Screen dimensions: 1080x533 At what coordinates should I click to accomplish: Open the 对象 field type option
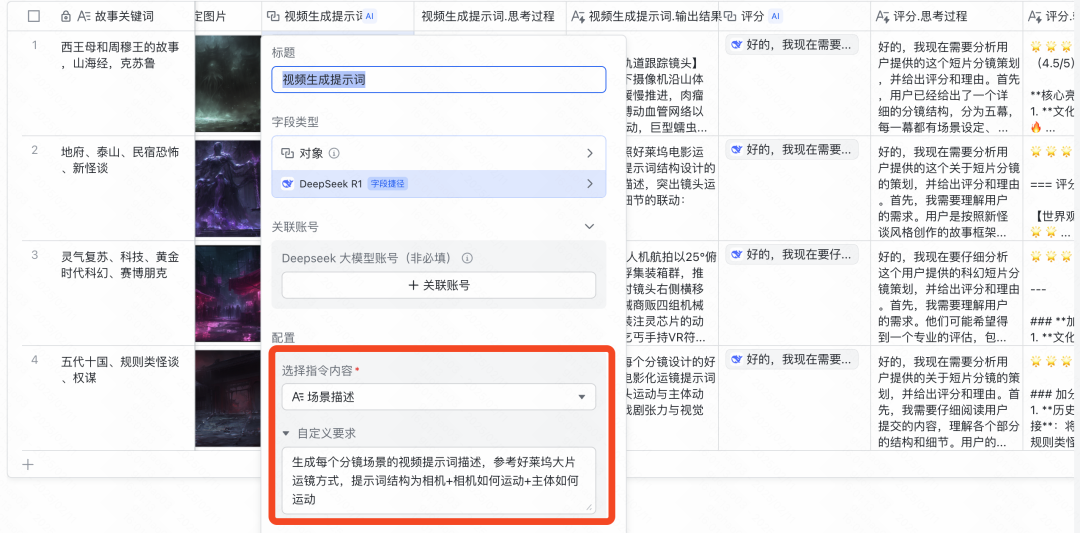point(439,153)
